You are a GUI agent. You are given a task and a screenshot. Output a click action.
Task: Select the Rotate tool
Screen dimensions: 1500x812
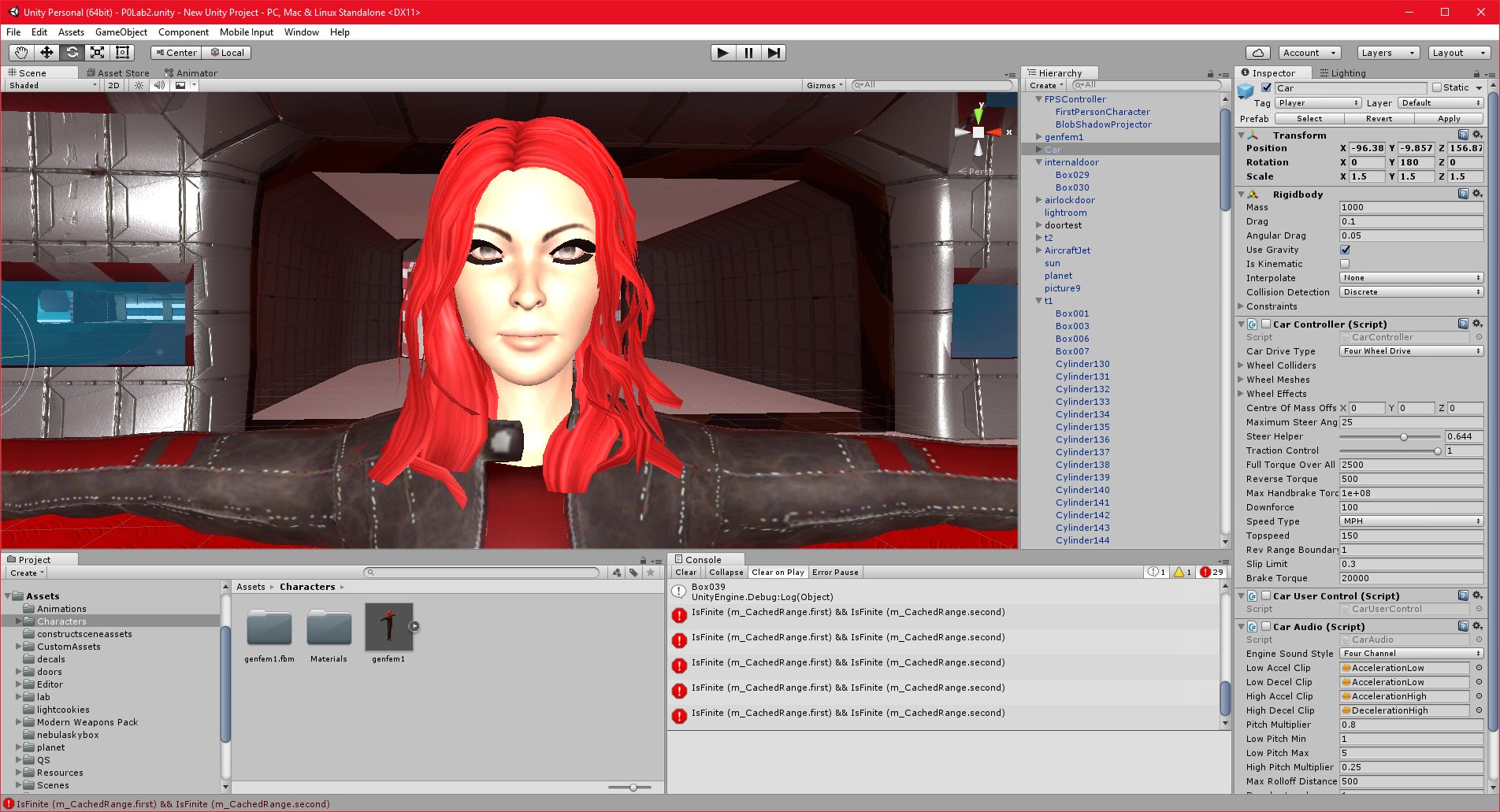[x=72, y=53]
